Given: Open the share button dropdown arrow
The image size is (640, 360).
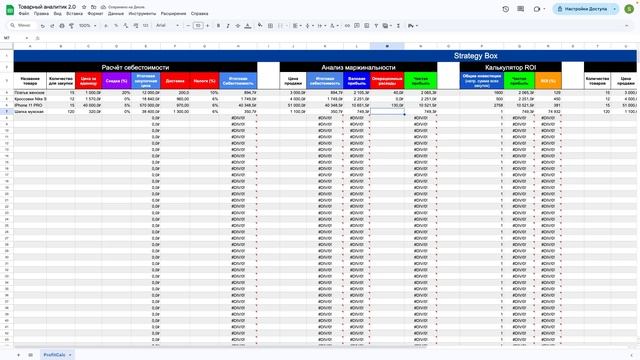Looking at the screenshot, I should (x=615, y=9).
